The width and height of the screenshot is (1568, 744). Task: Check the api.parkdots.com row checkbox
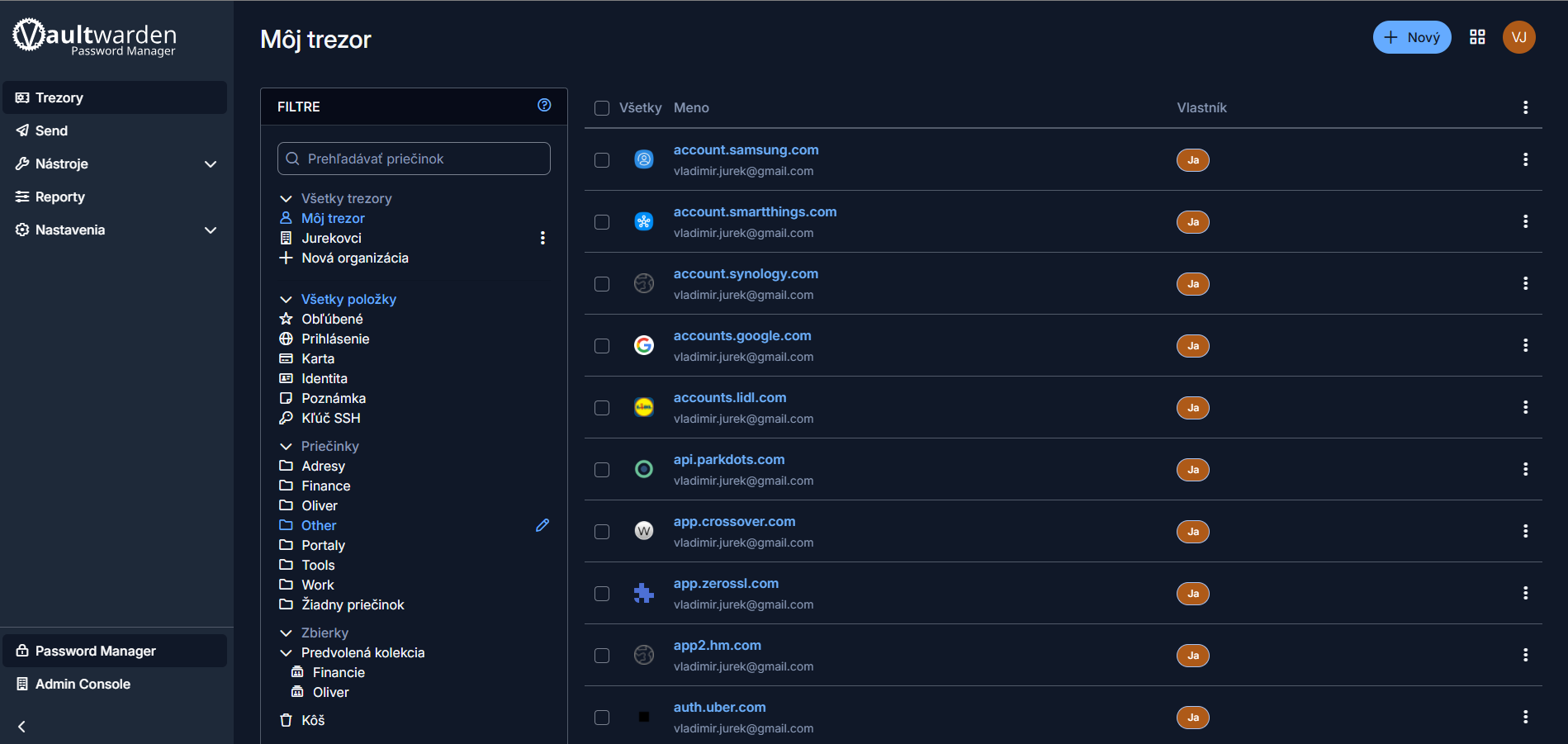pyautogui.click(x=602, y=470)
